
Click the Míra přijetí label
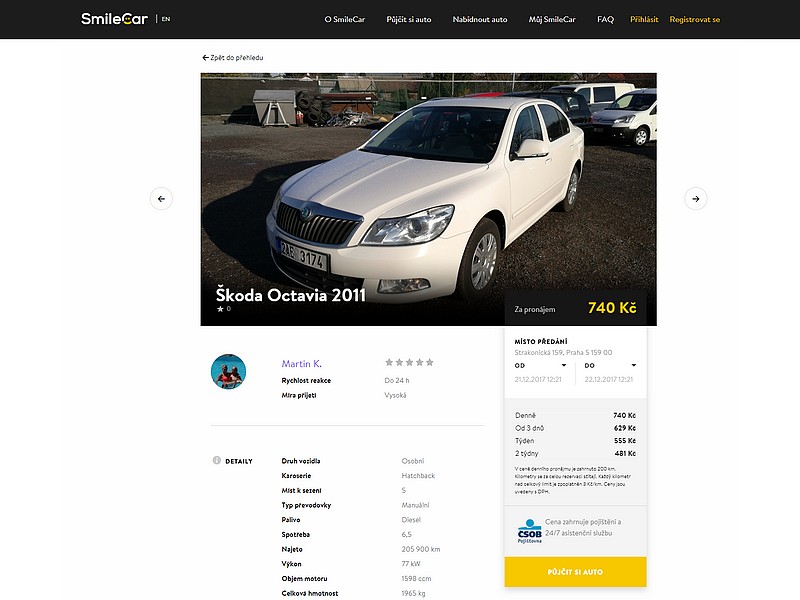[298, 395]
